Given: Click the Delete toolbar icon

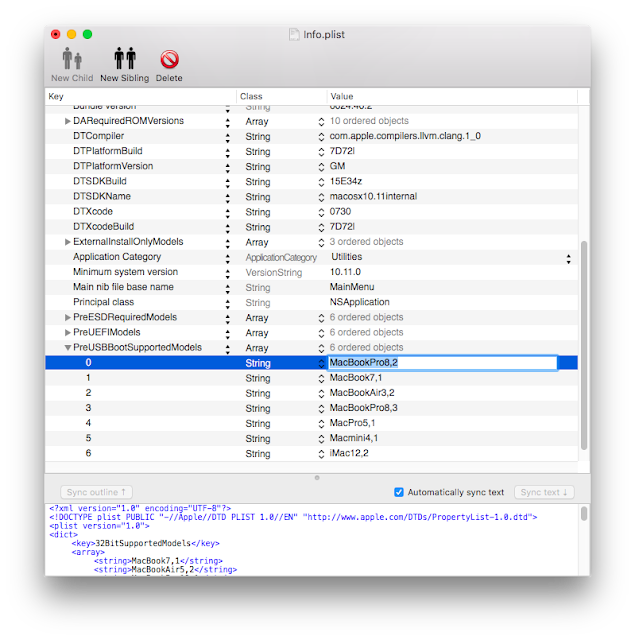Looking at the screenshot, I should click(169, 60).
